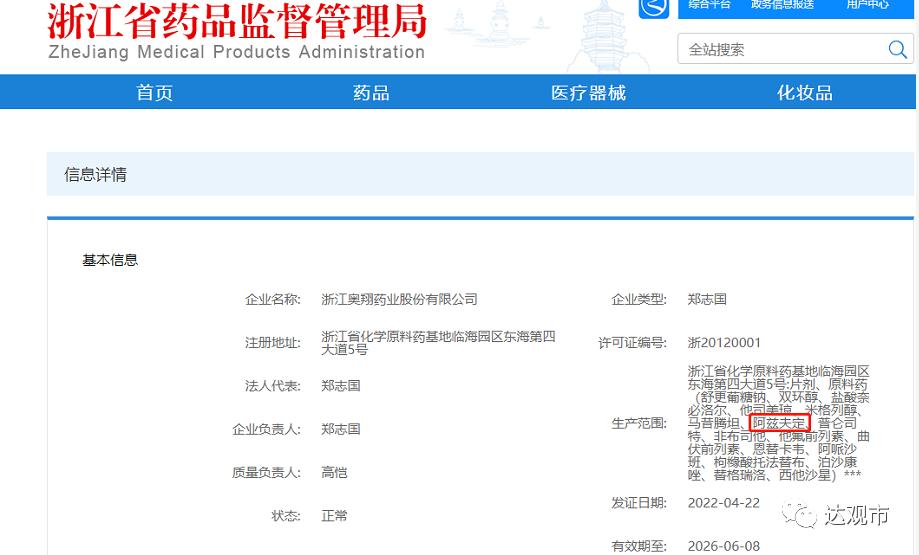The image size is (919, 555).
Task: Click the 状态 label
Action: click(x=286, y=516)
